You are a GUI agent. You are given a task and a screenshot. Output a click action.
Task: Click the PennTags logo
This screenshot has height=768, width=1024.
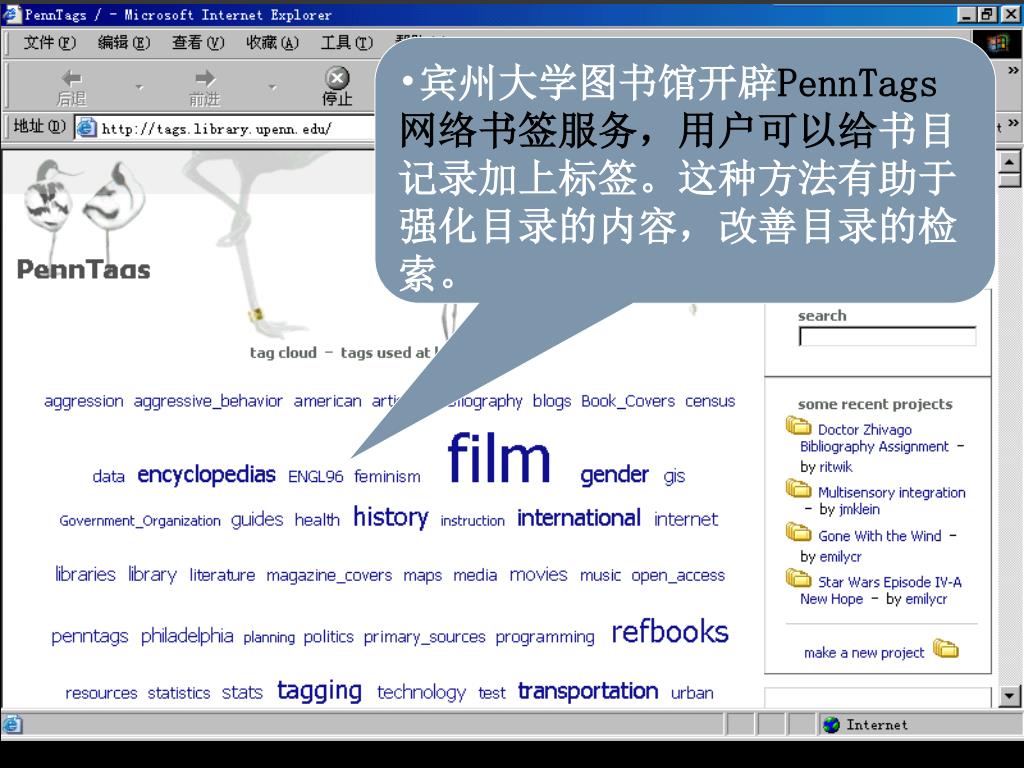(x=84, y=269)
